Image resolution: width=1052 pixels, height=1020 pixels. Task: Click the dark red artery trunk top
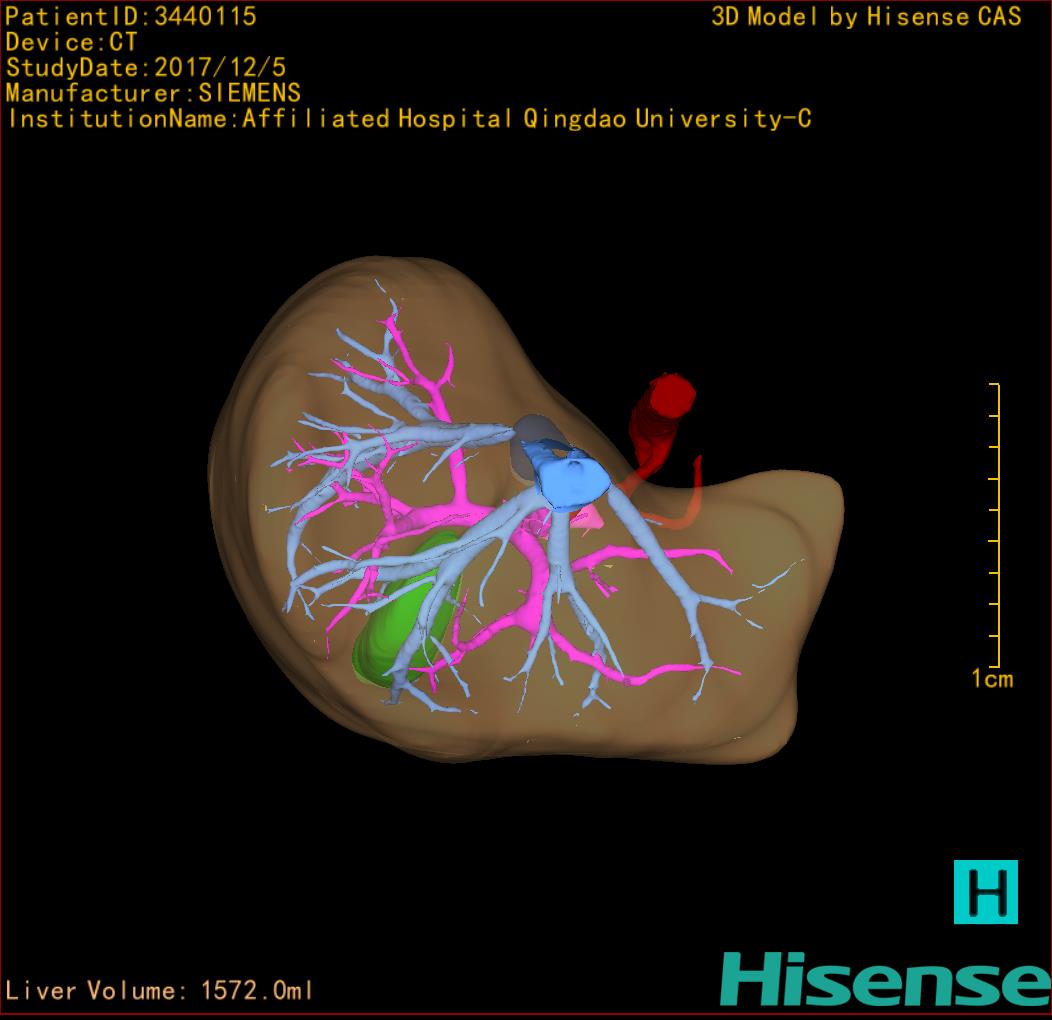[x=669, y=397]
